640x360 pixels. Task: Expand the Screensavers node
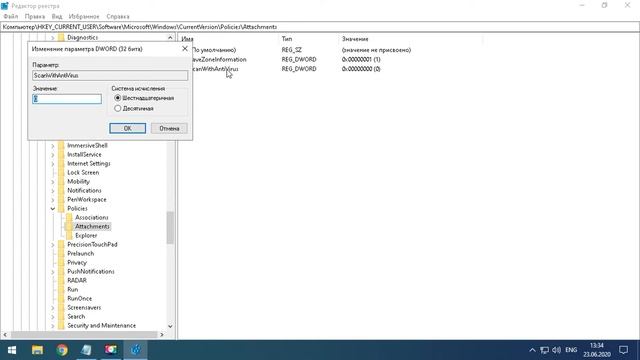53,307
